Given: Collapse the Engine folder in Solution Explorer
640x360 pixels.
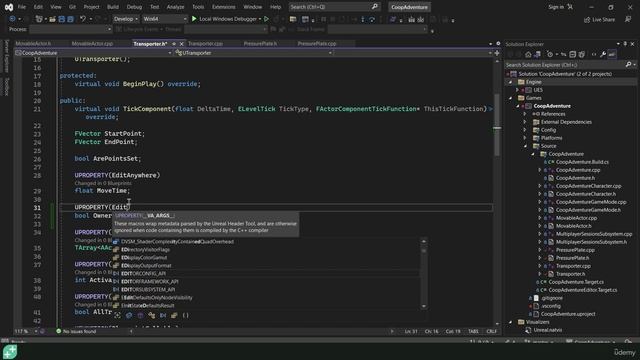Looking at the screenshot, I should [510, 82].
